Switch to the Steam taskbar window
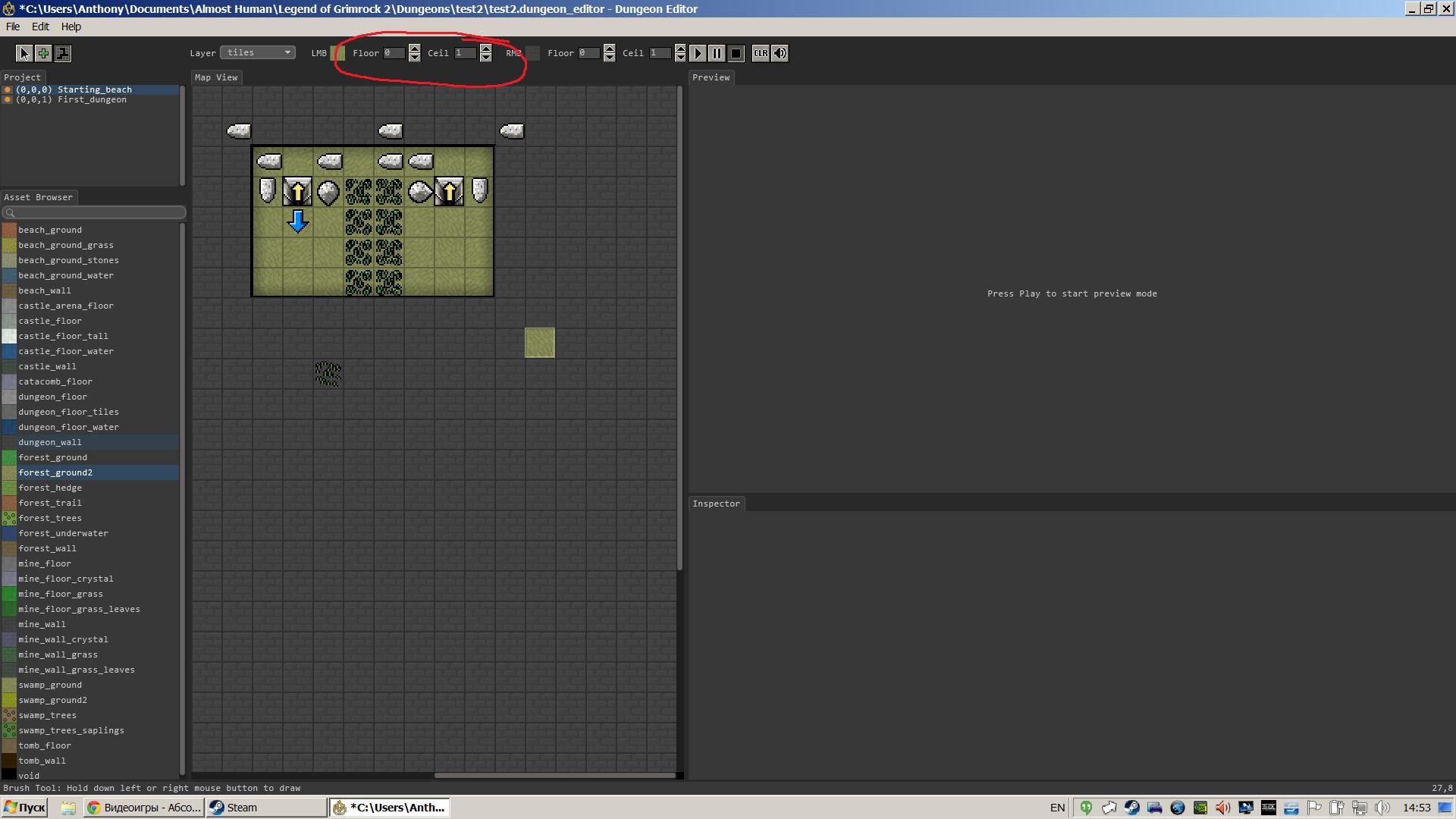 pos(266,808)
